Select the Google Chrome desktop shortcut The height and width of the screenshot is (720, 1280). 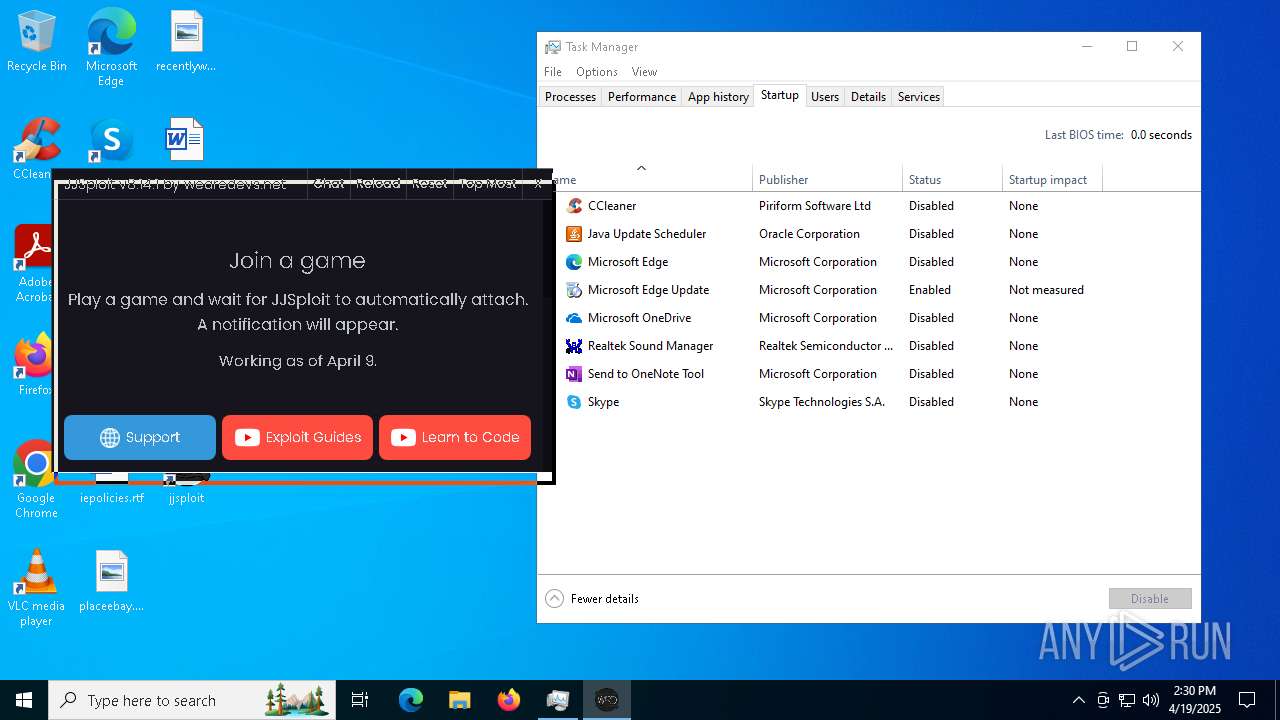click(x=36, y=479)
